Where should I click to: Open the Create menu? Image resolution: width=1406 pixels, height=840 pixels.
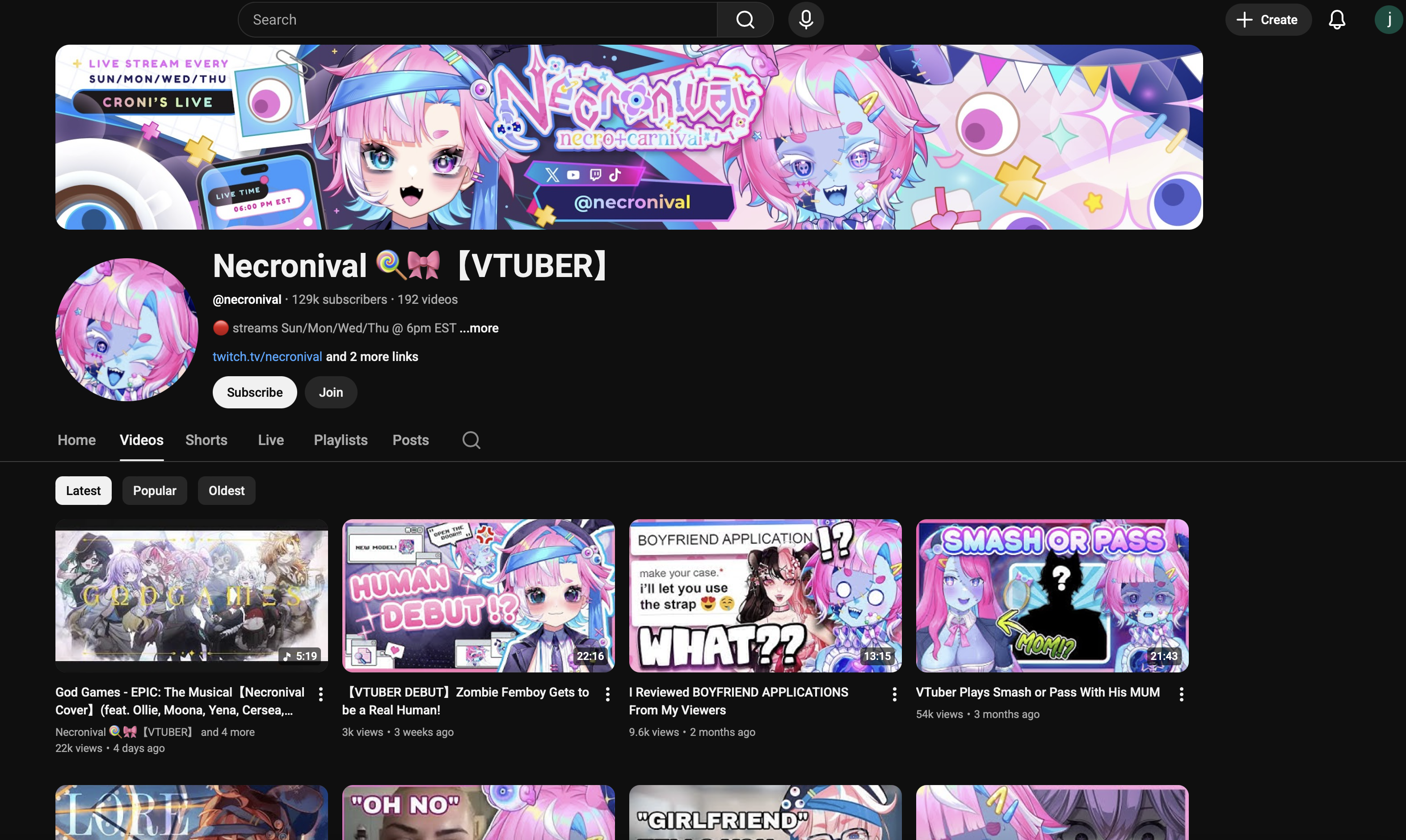coord(1268,20)
